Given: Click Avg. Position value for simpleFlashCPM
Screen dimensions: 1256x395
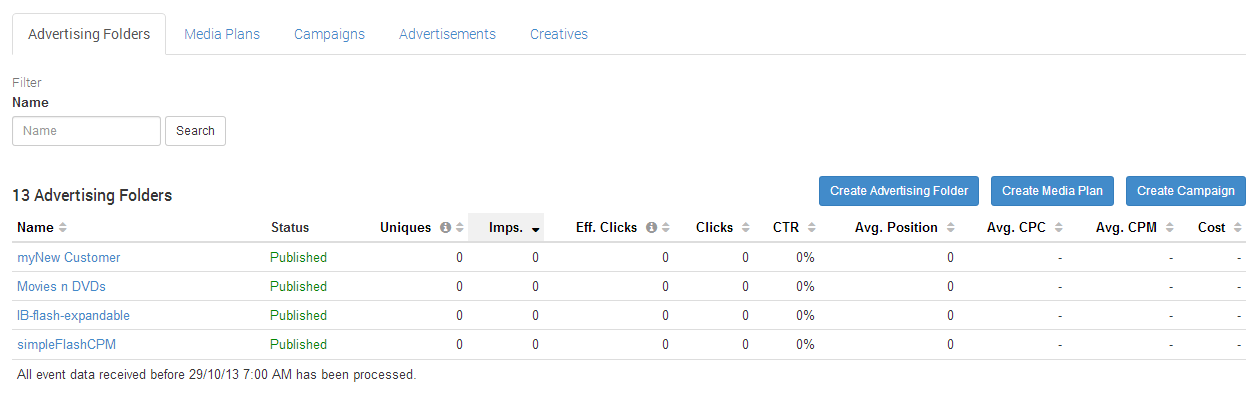Looking at the screenshot, I should [950, 345].
